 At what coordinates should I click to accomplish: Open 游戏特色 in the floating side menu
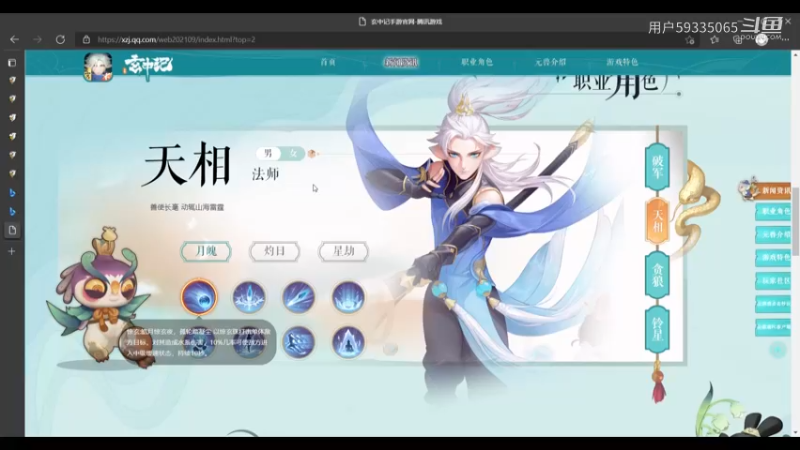[773, 257]
